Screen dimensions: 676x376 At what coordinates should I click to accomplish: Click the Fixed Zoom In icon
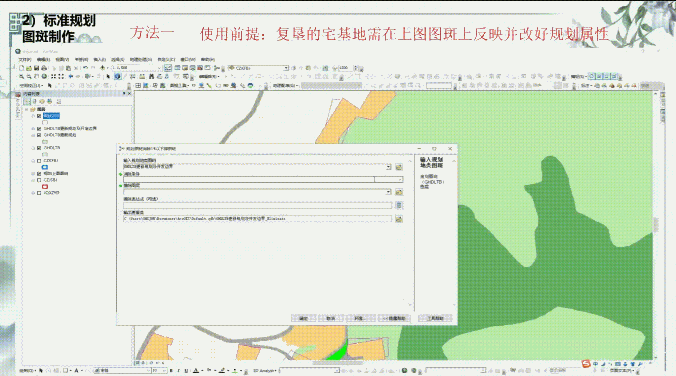click(x=53, y=76)
